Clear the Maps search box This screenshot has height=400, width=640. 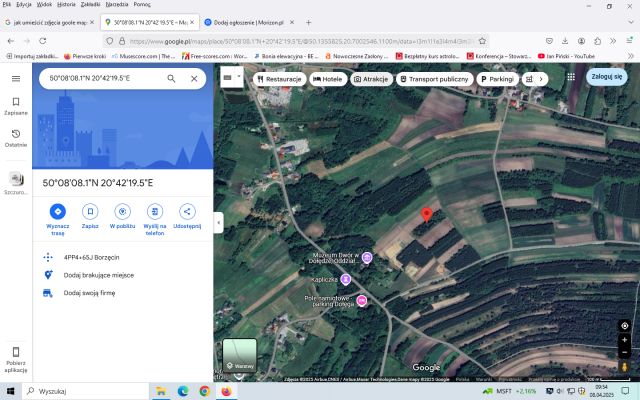tap(194, 78)
